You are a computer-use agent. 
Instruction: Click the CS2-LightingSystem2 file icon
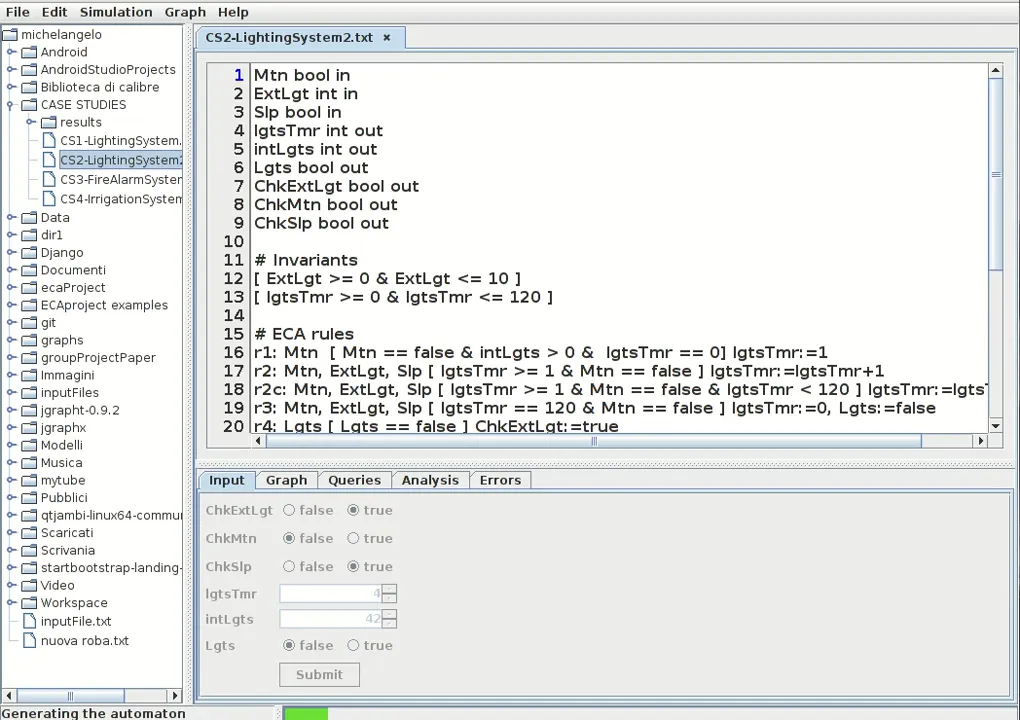click(49, 159)
